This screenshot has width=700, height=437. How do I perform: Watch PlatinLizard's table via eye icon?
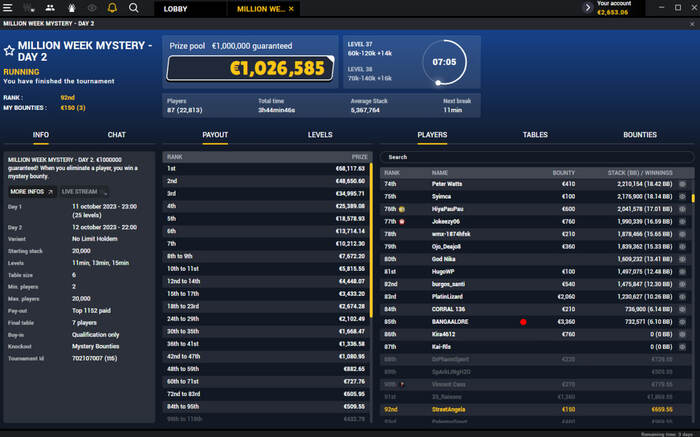(x=682, y=296)
